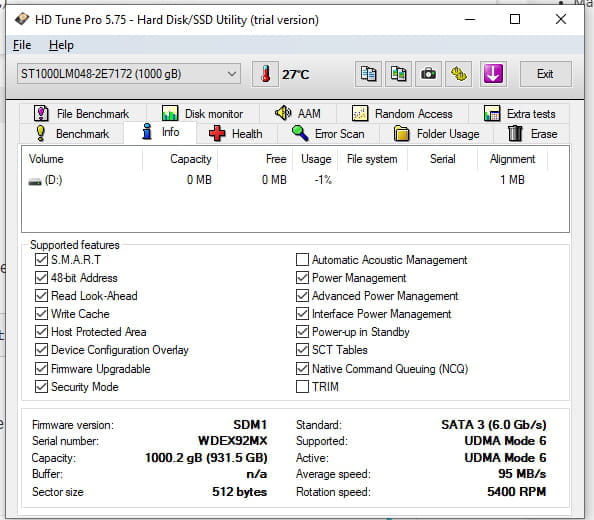Switch to the Random Access tab
This screenshot has width=594, height=520.
pos(403,114)
